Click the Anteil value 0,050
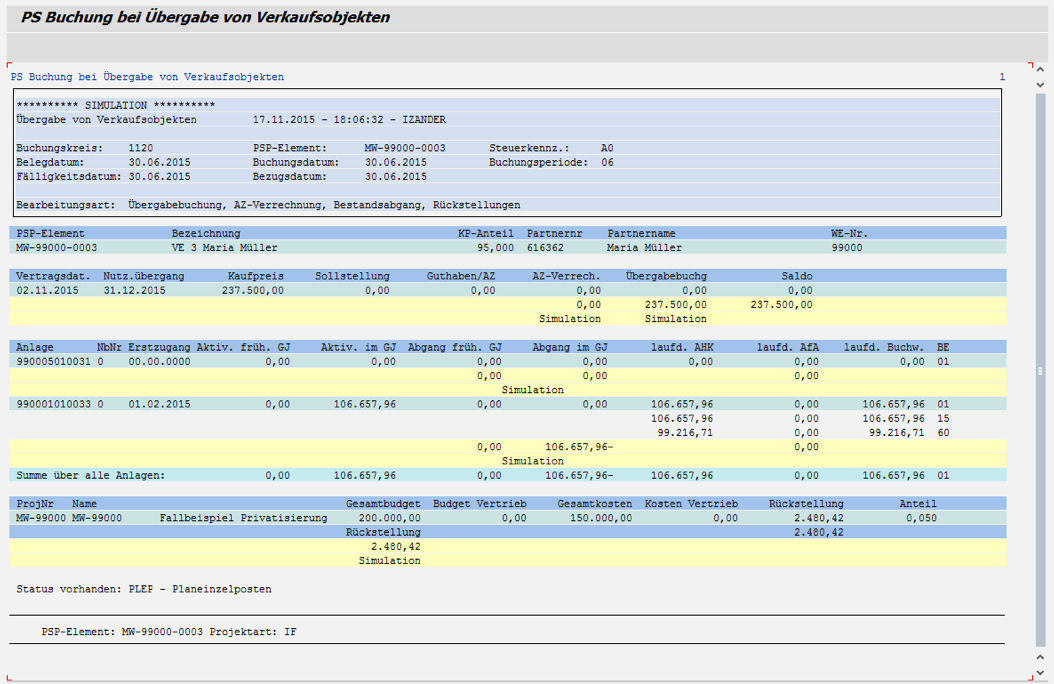This screenshot has width=1054, height=684. [921, 518]
